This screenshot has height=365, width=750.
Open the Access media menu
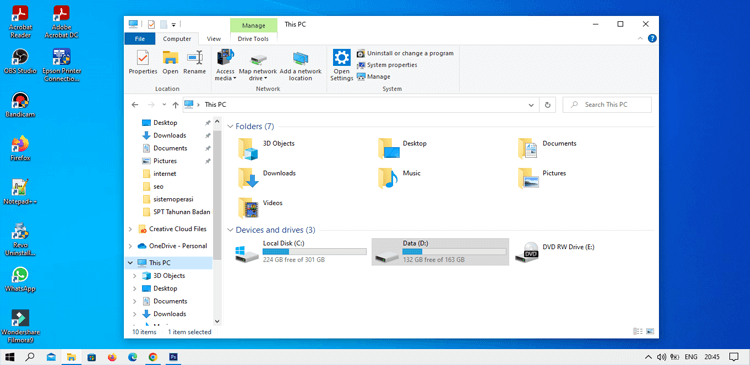[x=225, y=65]
